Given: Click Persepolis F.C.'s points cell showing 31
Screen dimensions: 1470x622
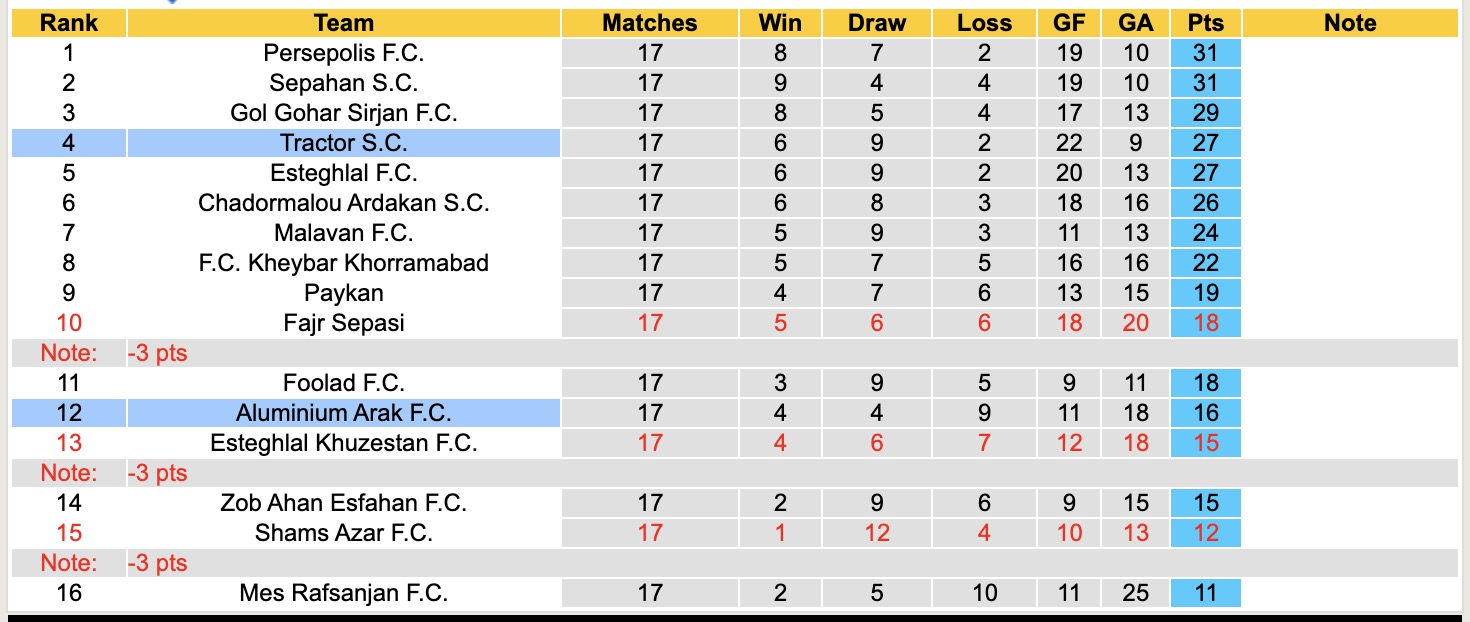Looking at the screenshot, I should coord(1205,53).
